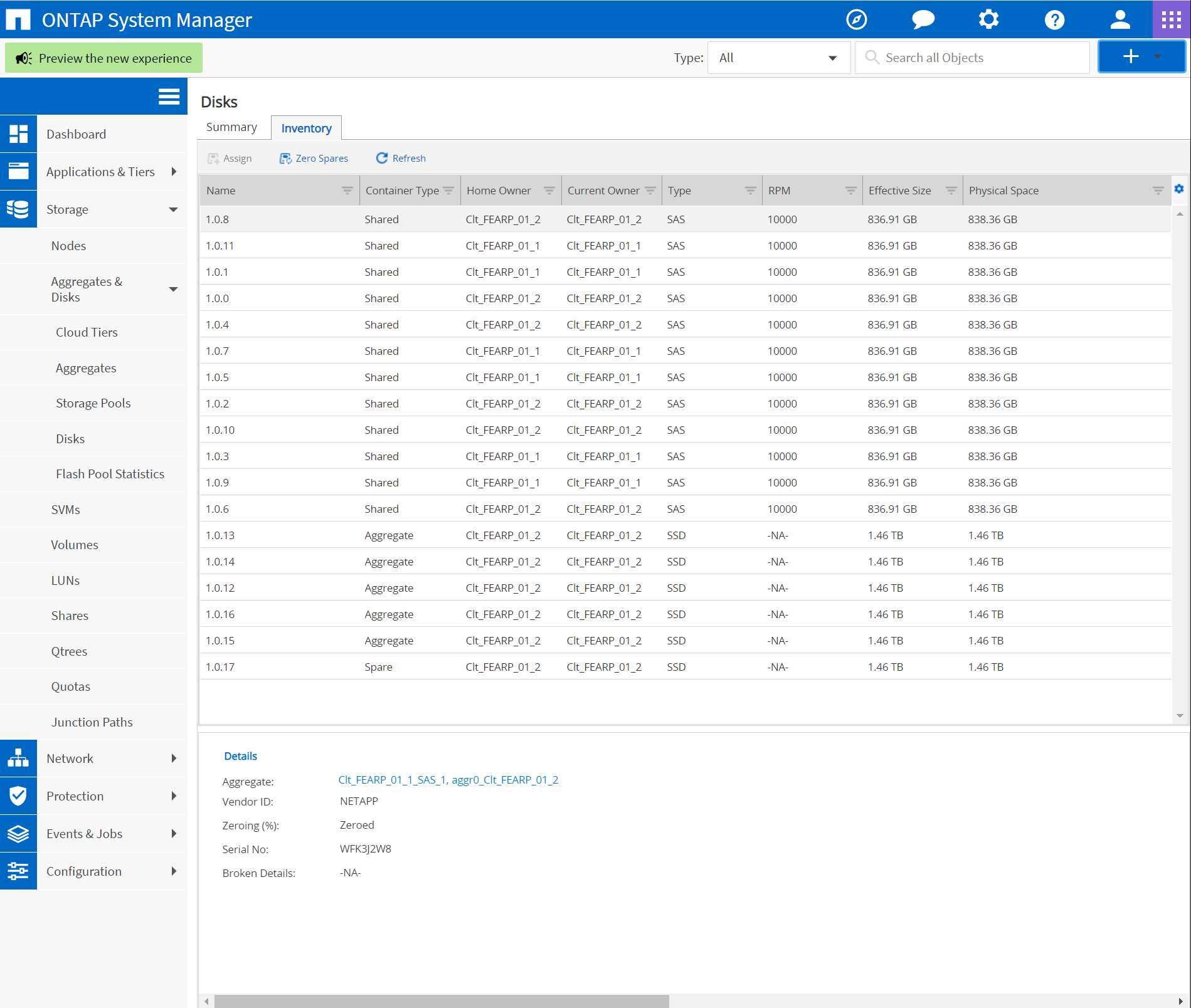Expand the Network menu arrow
Screen dimensions: 1191x1008
174,759
